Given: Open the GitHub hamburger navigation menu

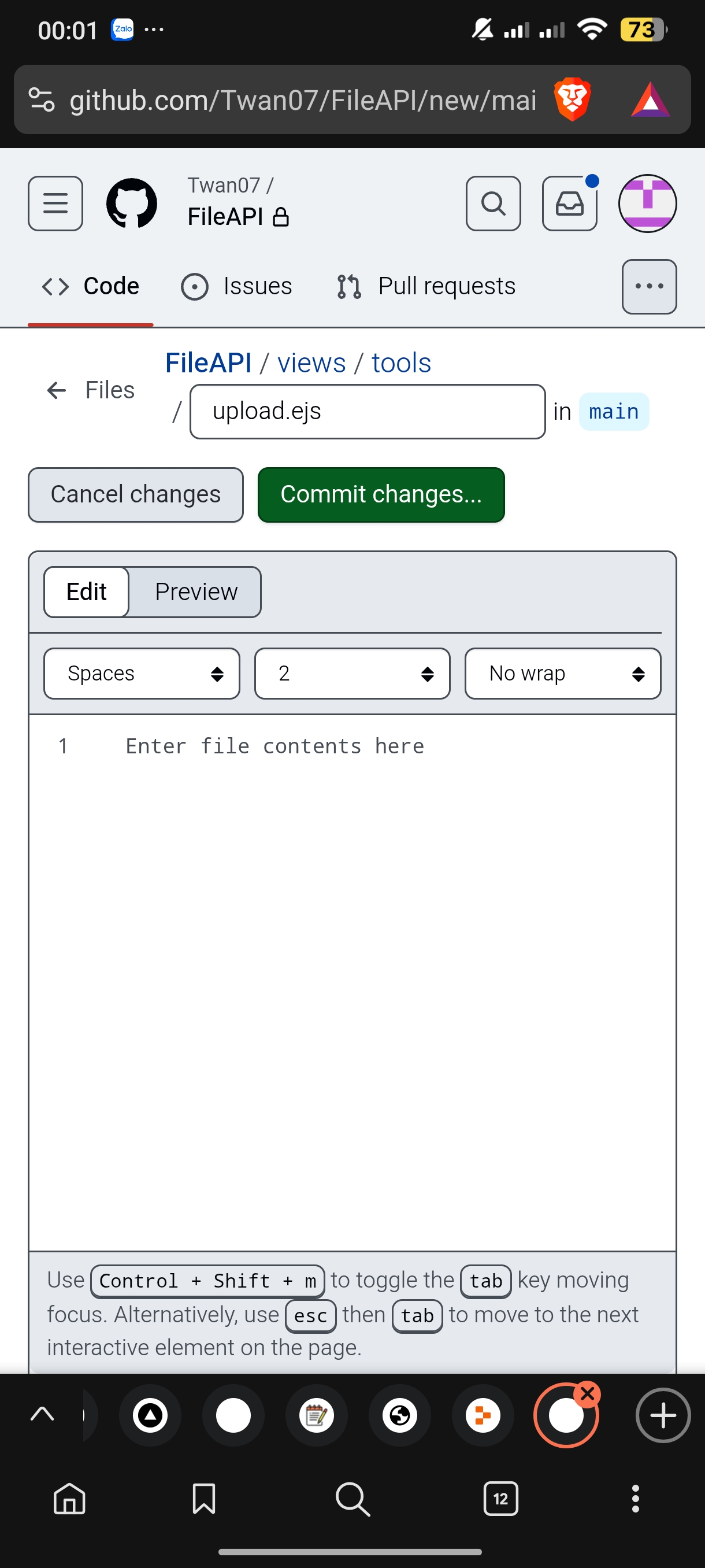Looking at the screenshot, I should (55, 204).
